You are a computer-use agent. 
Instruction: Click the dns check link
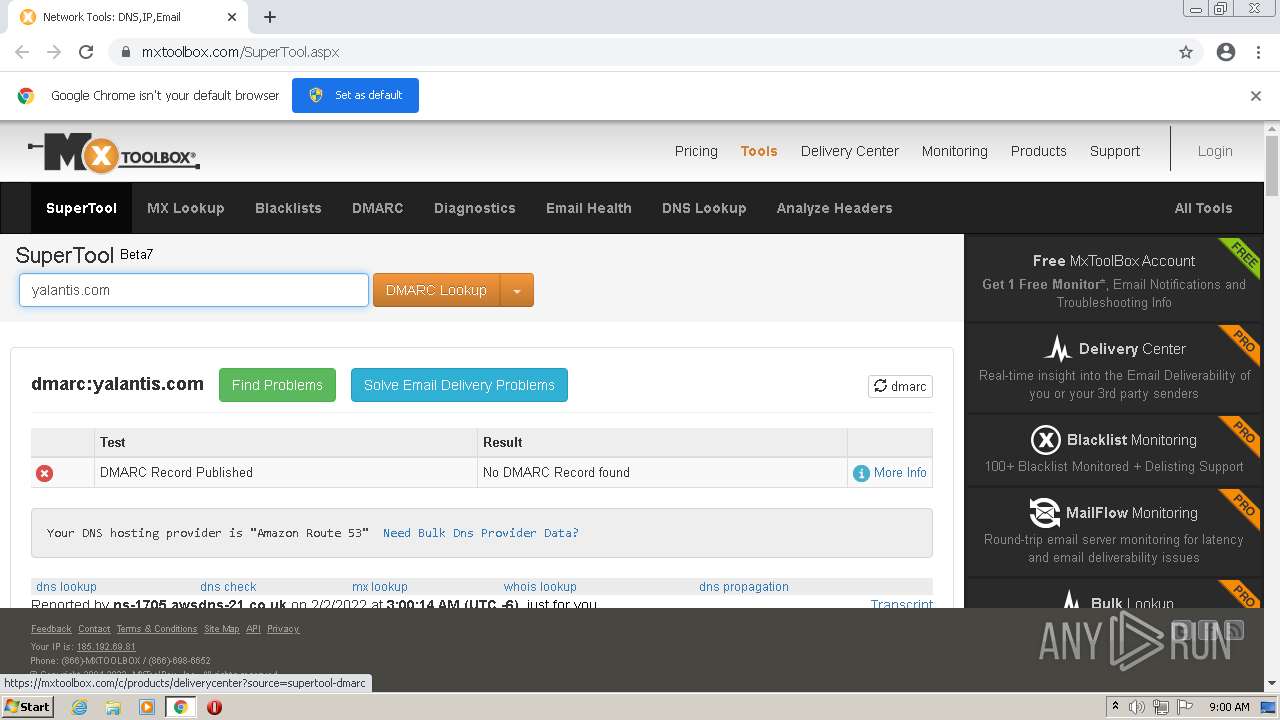tap(228, 587)
